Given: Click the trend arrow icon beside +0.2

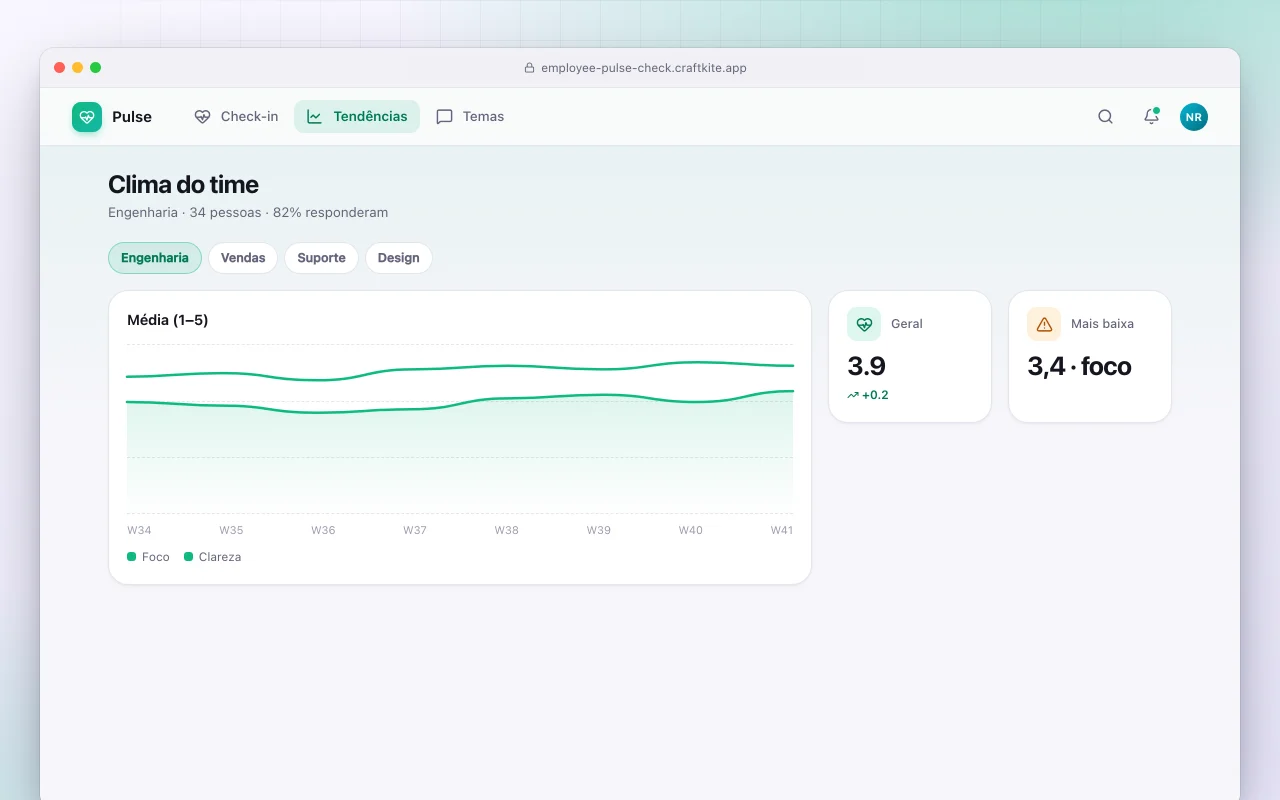Looking at the screenshot, I should (853, 395).
